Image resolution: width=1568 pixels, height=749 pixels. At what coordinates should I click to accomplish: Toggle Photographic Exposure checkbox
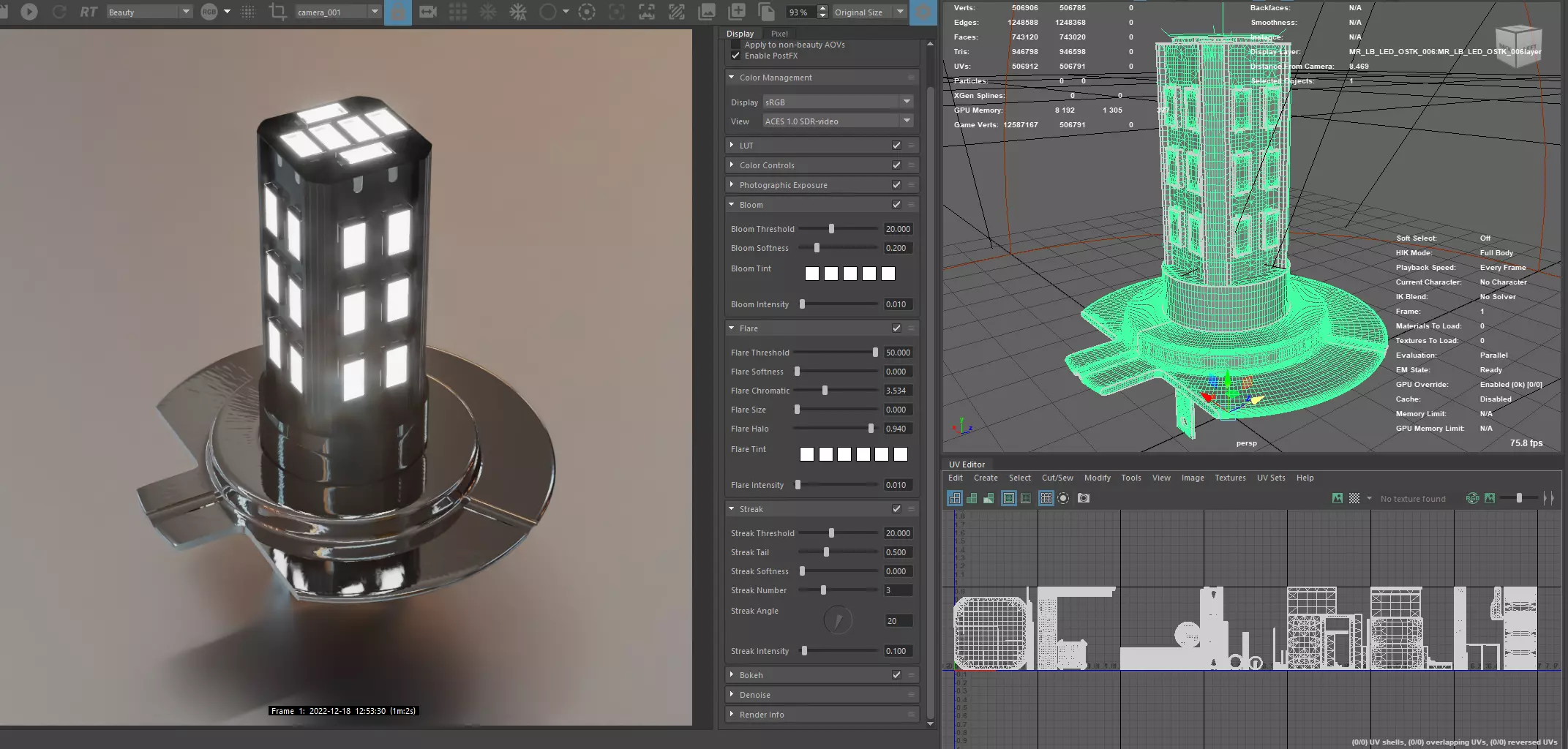click(x=896, y=185)
